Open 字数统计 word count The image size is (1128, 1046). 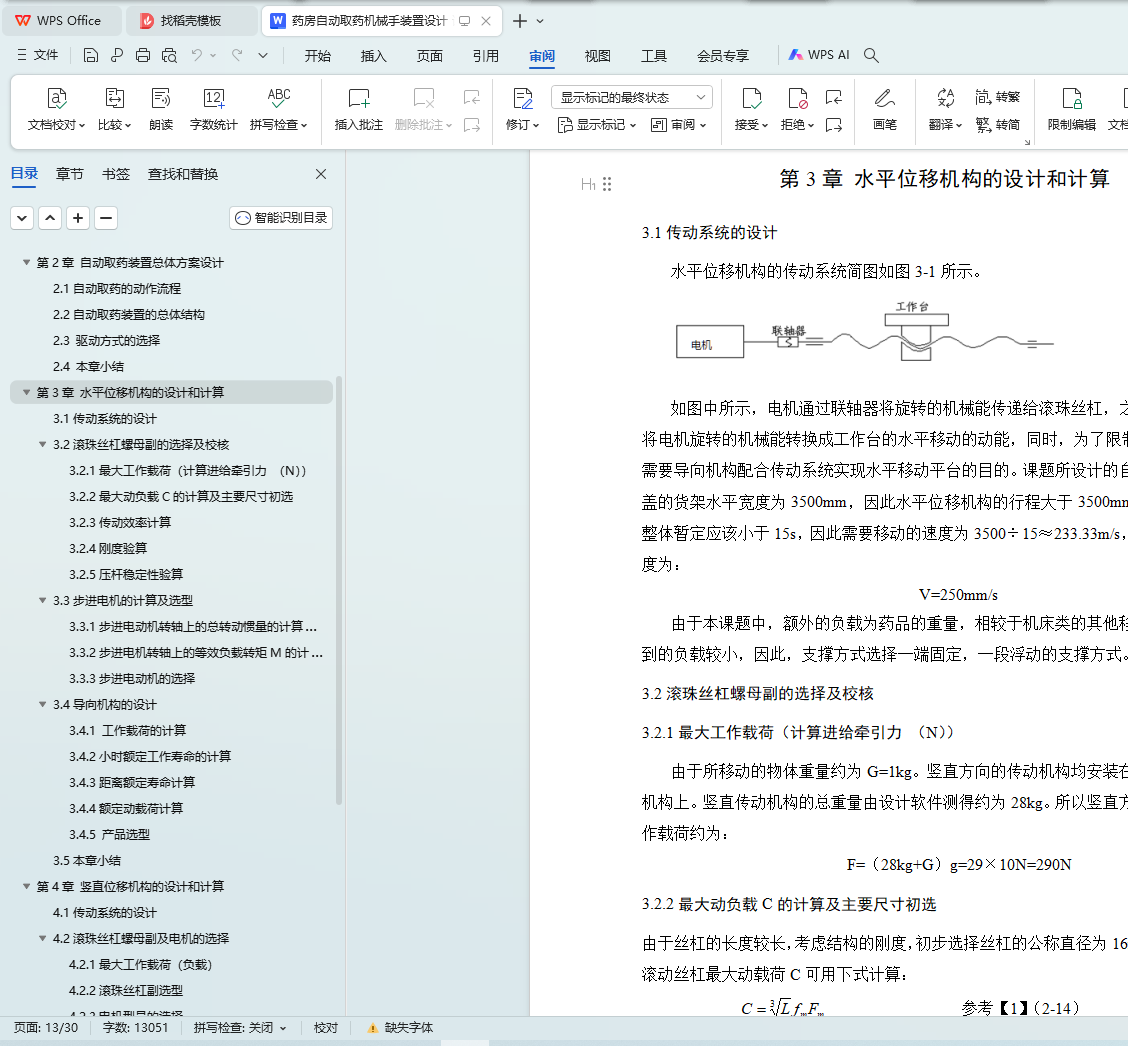coord(214,109)
